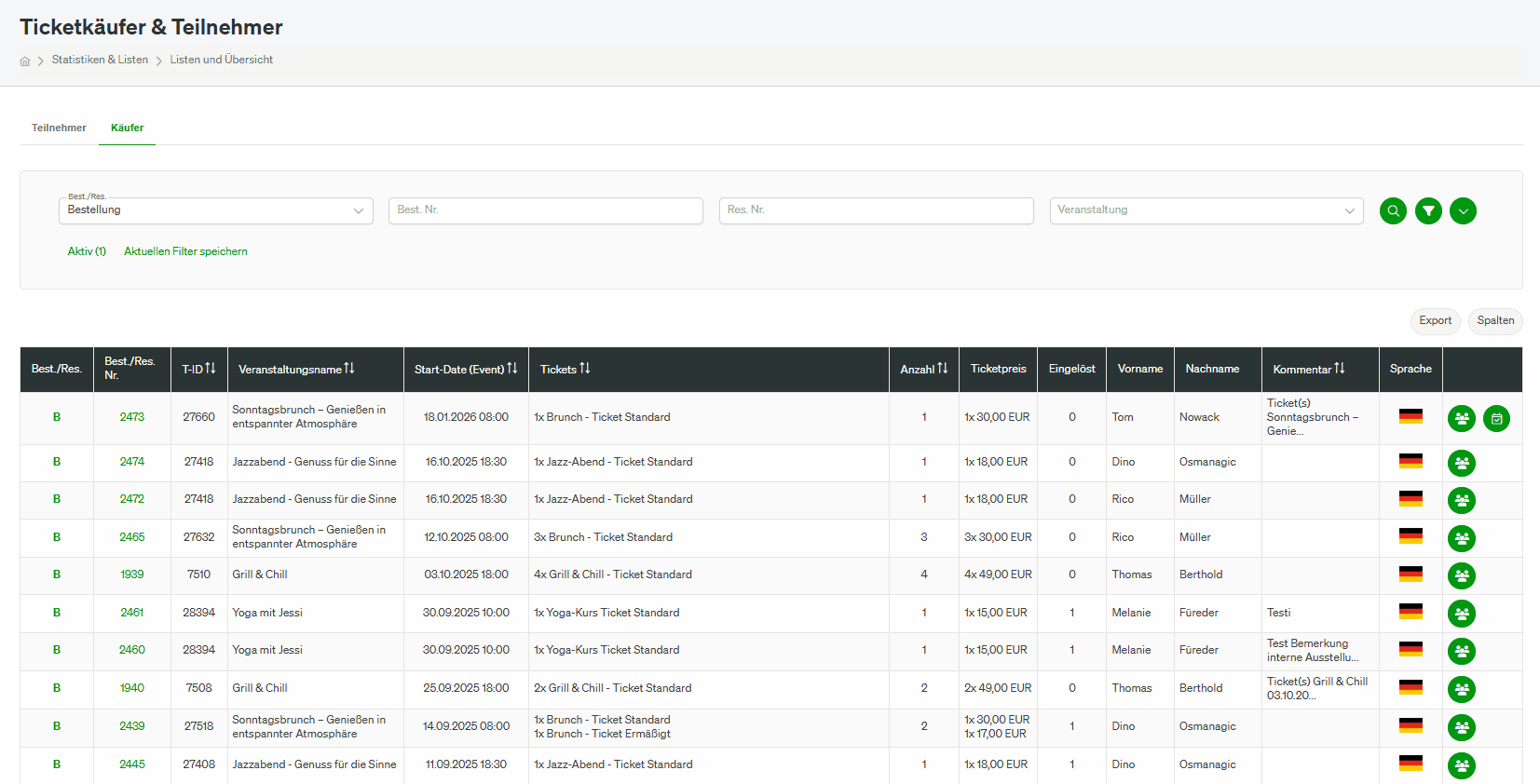
Task: Open attendees icon for order 1940
Action: (1462, 689)
